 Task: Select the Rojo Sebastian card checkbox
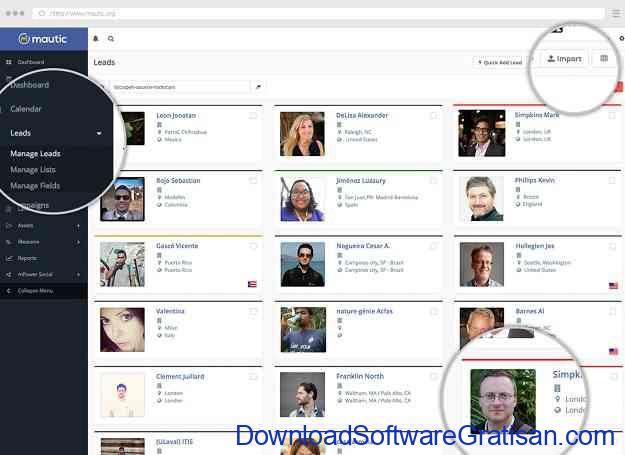253,181
